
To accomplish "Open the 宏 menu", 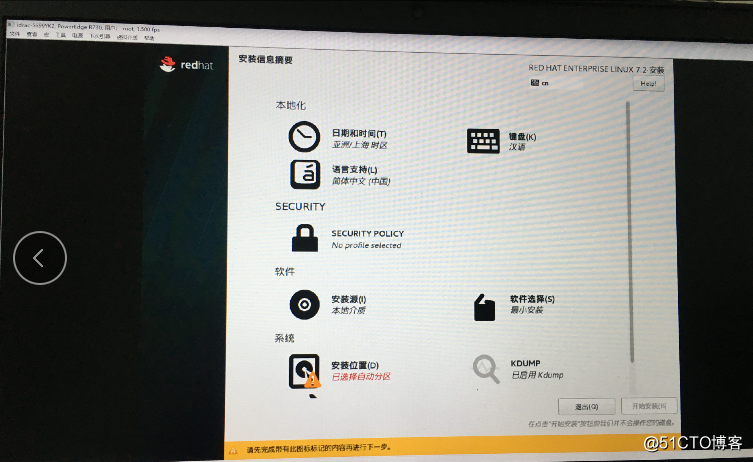I will coord(47,35).
